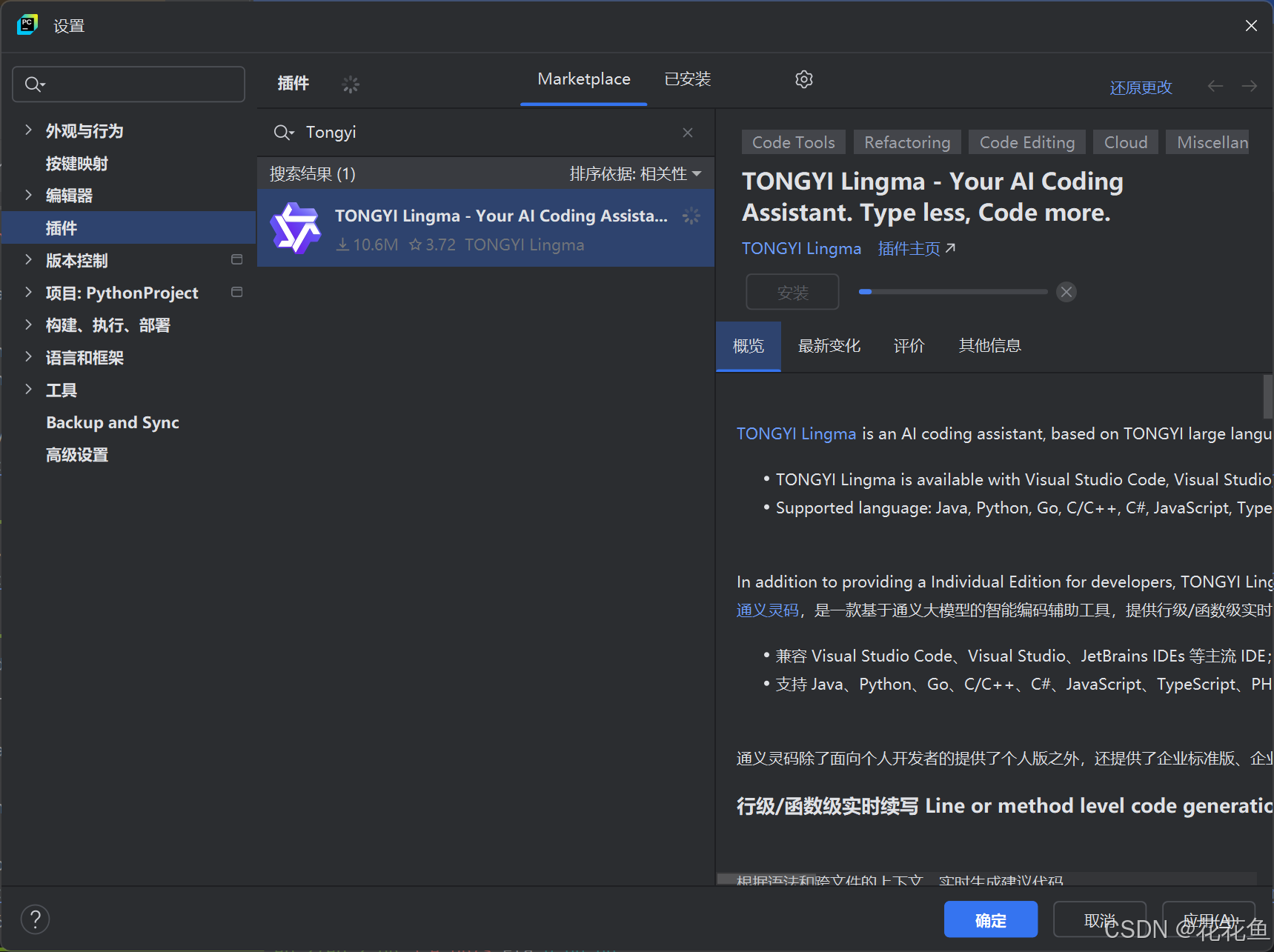Open the 插件主页 link
Screen dimensions: 1274x952
[917, 249]
